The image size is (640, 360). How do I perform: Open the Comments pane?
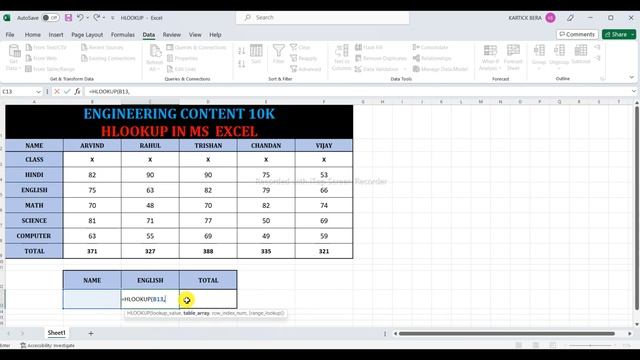coord(577,35)
